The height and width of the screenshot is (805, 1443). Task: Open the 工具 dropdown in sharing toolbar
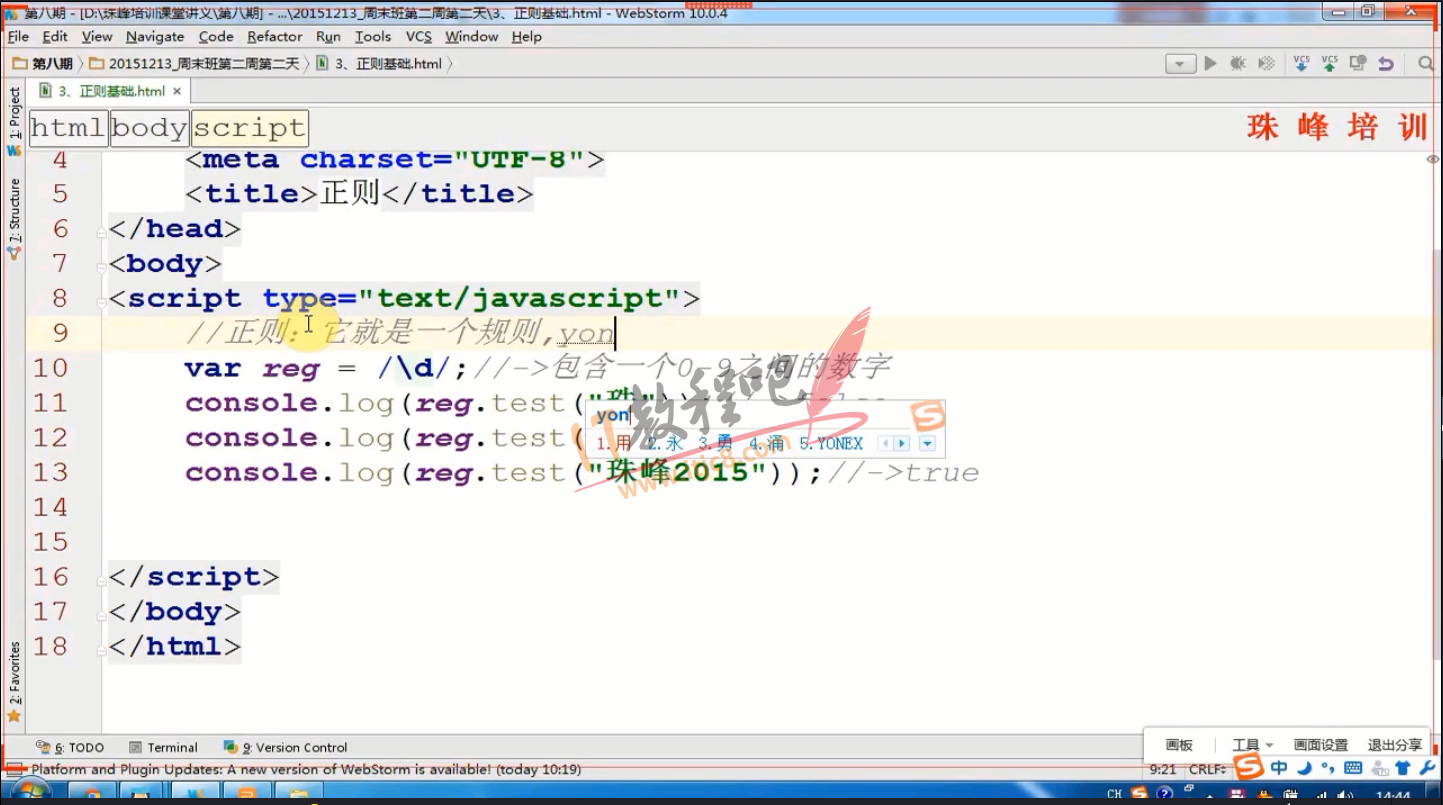(1252, 745)
